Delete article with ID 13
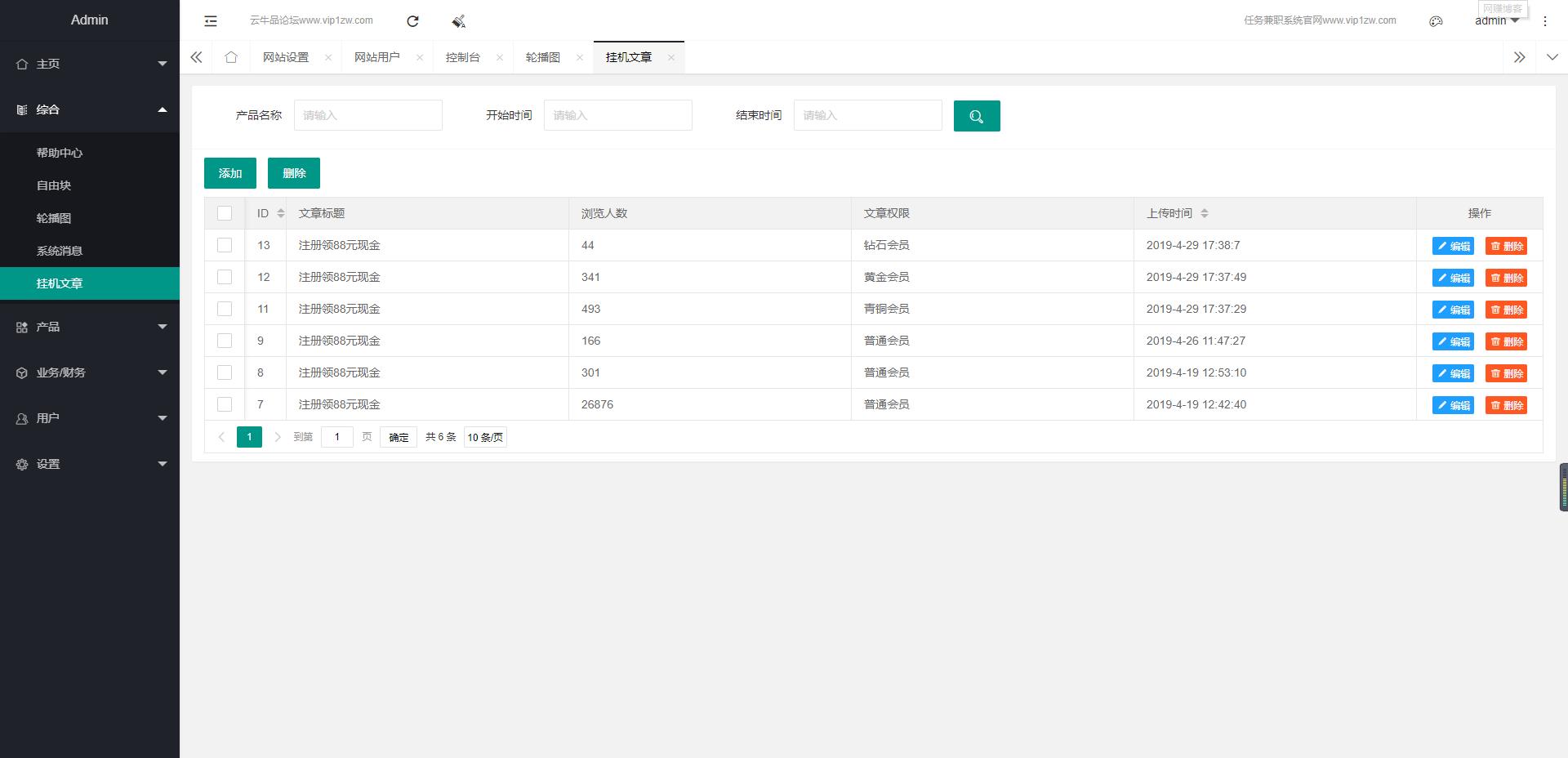 pos(1506,246)
